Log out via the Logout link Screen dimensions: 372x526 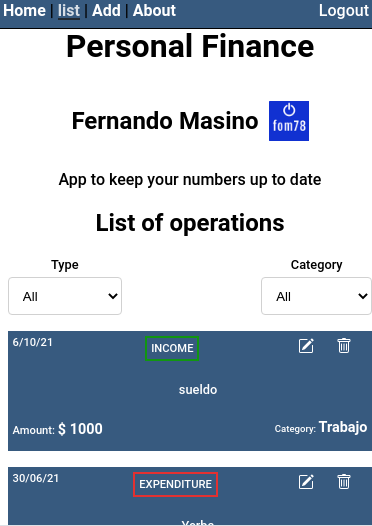pyautogui.click(x=344, y=10)
